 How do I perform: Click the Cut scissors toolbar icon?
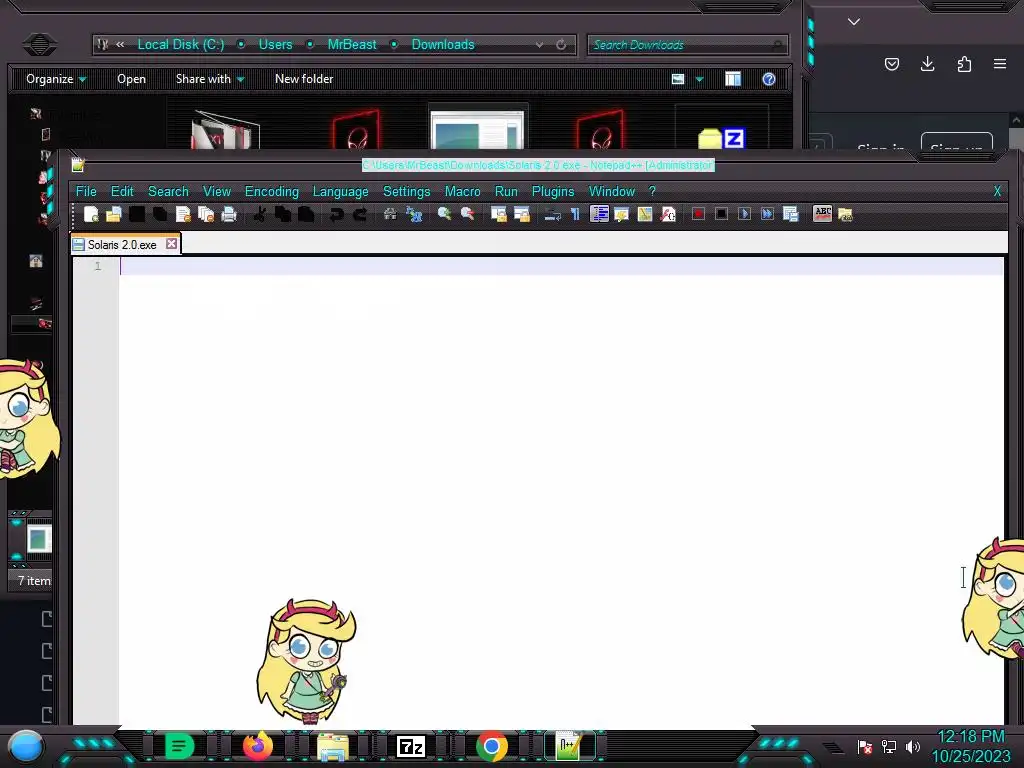pyautogui.click(x=259, y=214)
